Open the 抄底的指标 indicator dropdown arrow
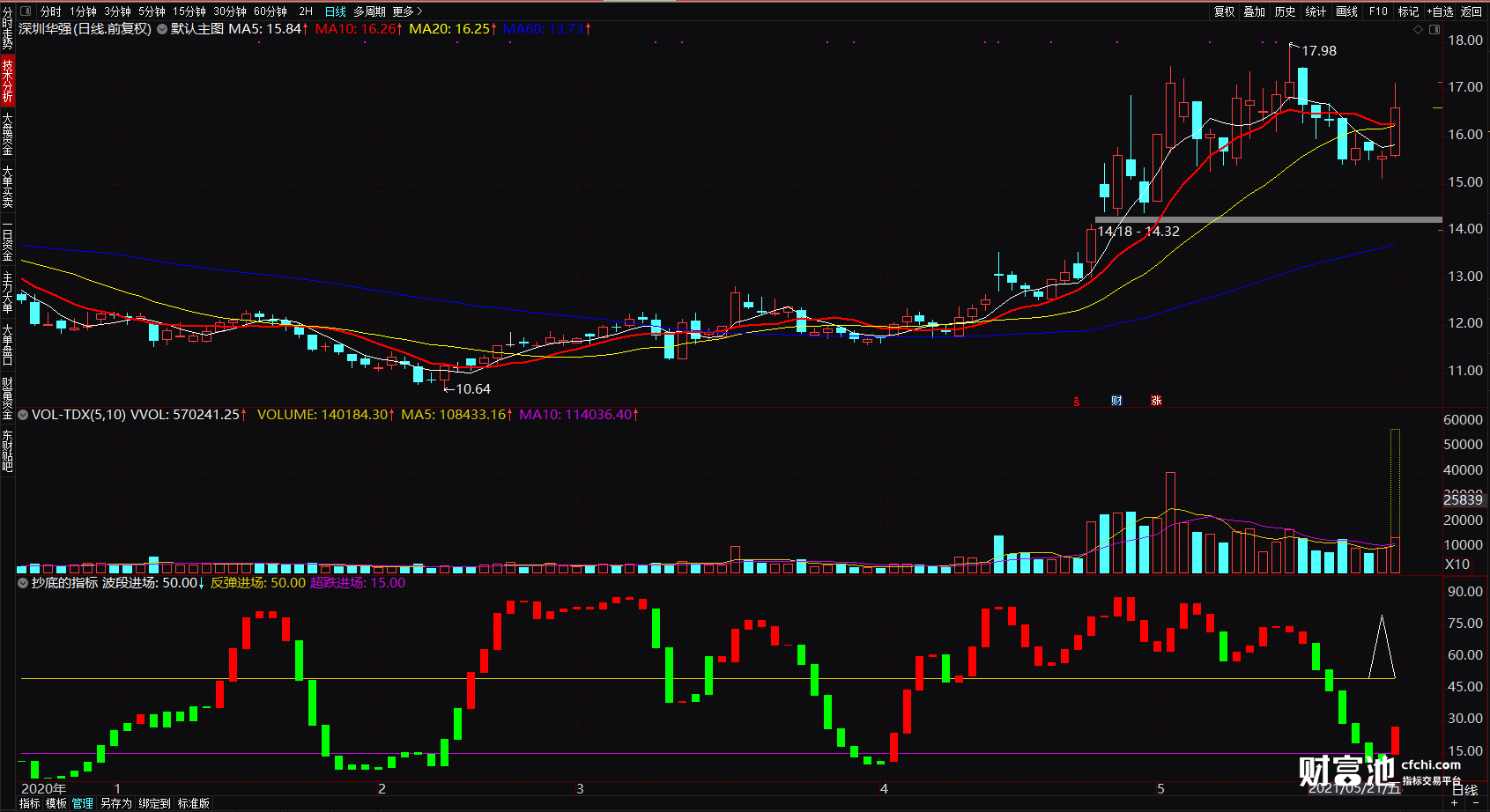This screenshot has width=1490, height=812. click(x=24, y=583)
